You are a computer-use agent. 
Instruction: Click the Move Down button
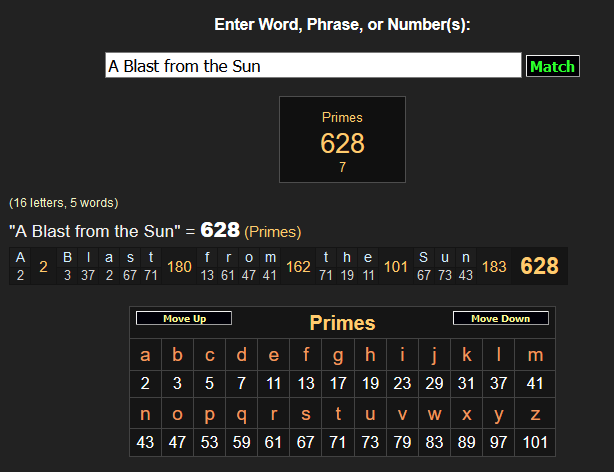point(500,319)
